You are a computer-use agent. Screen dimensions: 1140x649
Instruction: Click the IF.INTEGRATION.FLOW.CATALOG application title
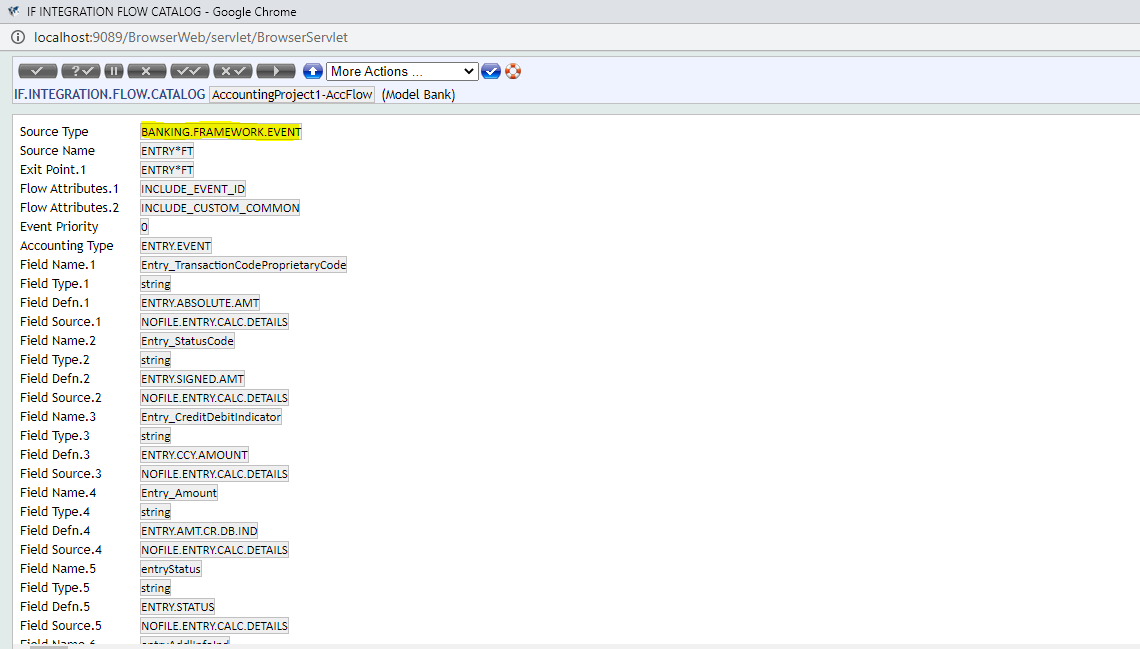[x=110, y=95]
